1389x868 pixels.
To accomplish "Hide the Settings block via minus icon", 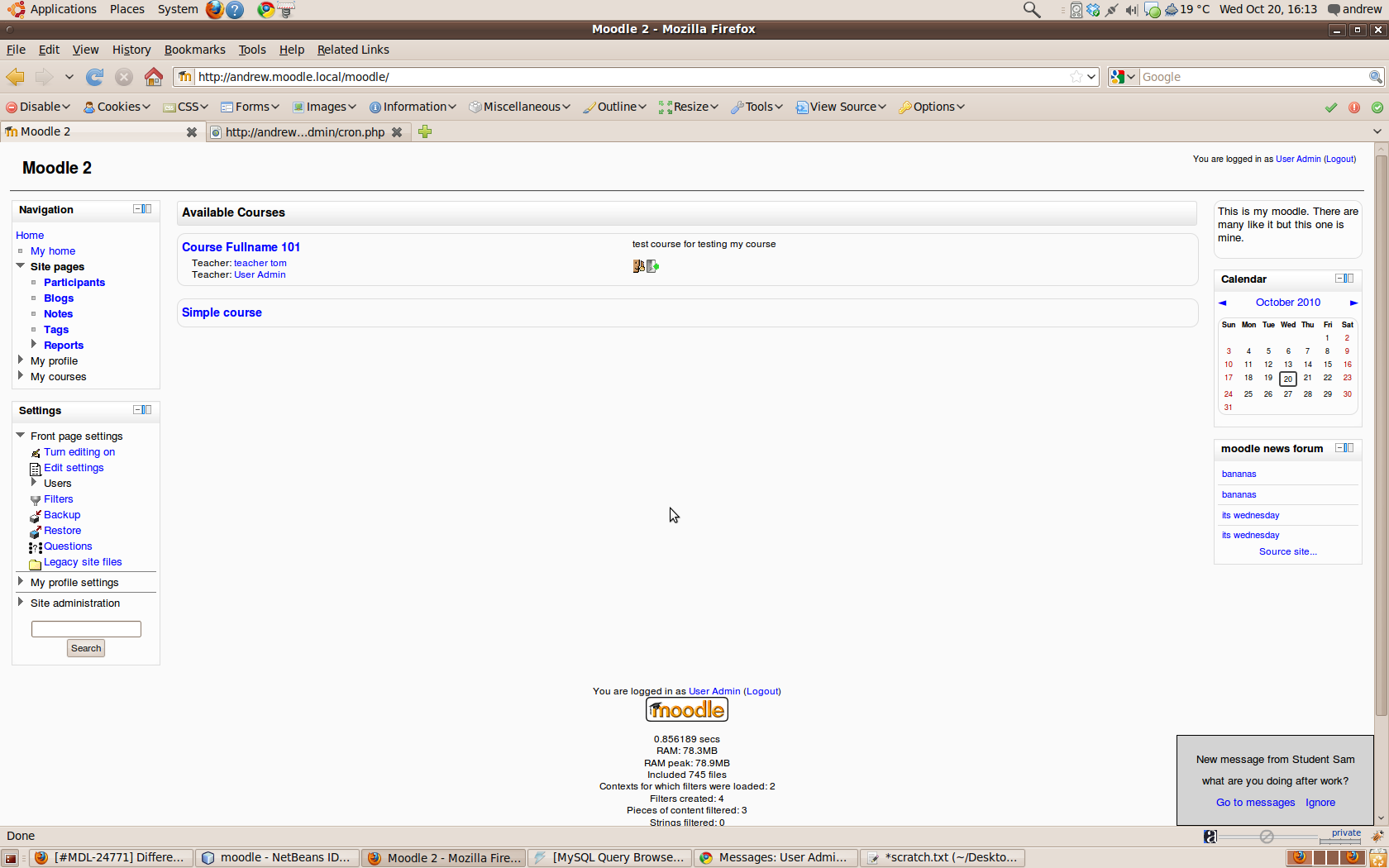I will coord(137,410).
